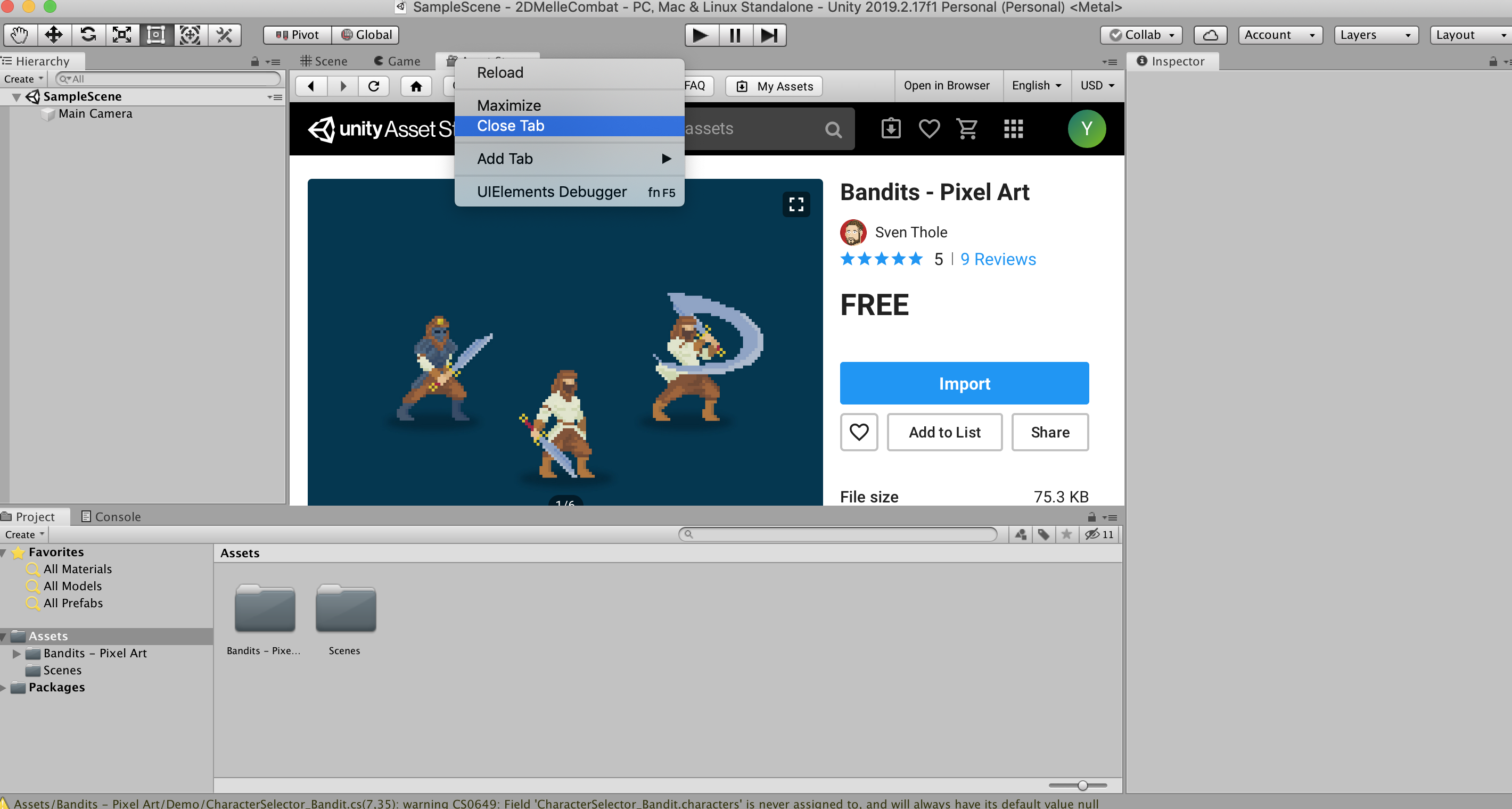
Task: Adjust the project icon size slider
Action: pyautogui.click(x=1082, y=785)
